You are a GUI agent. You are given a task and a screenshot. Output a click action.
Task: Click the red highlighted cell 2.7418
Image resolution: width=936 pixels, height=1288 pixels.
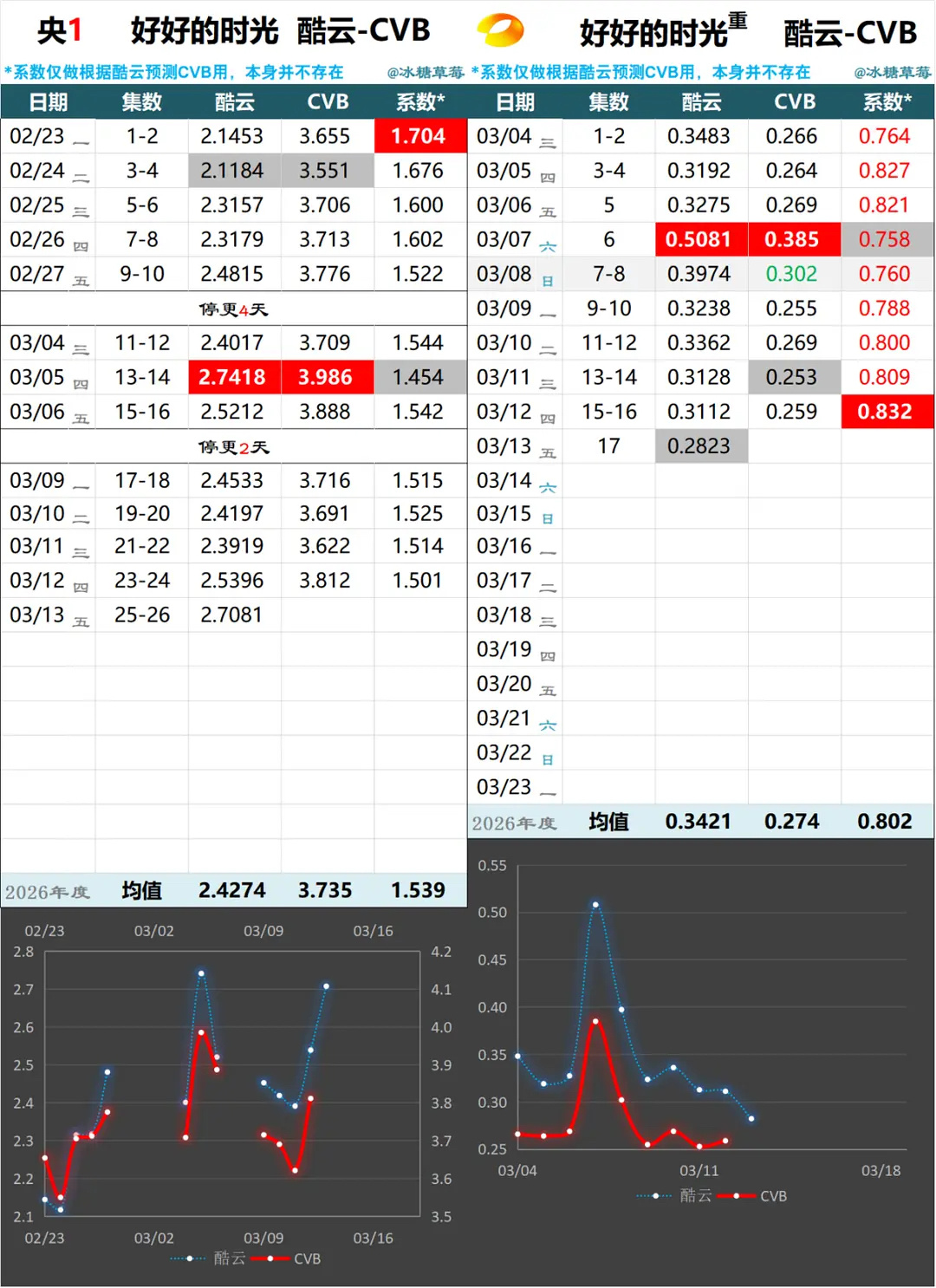[234, 377]
